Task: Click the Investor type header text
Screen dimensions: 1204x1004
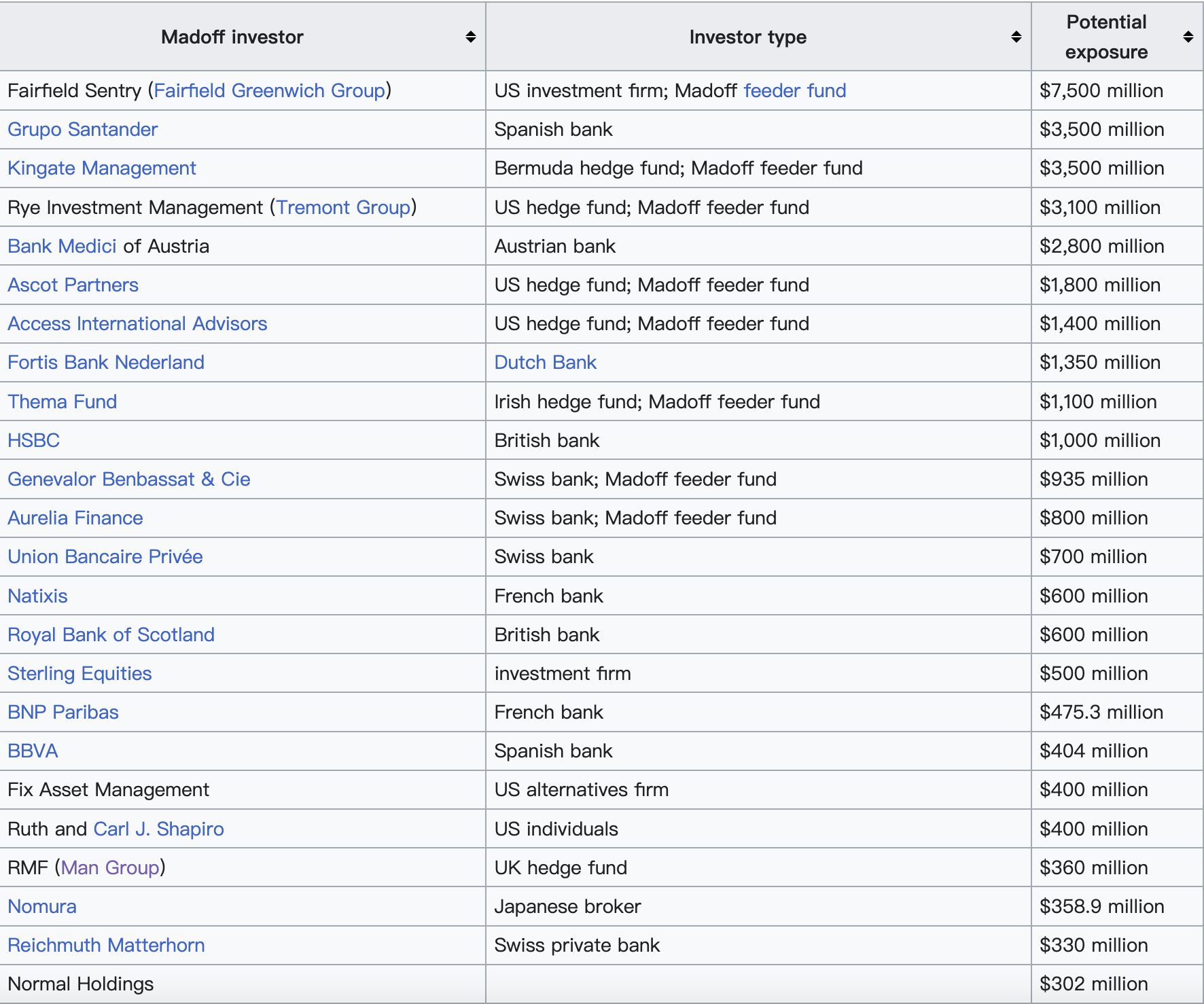Action: (748, 37)
